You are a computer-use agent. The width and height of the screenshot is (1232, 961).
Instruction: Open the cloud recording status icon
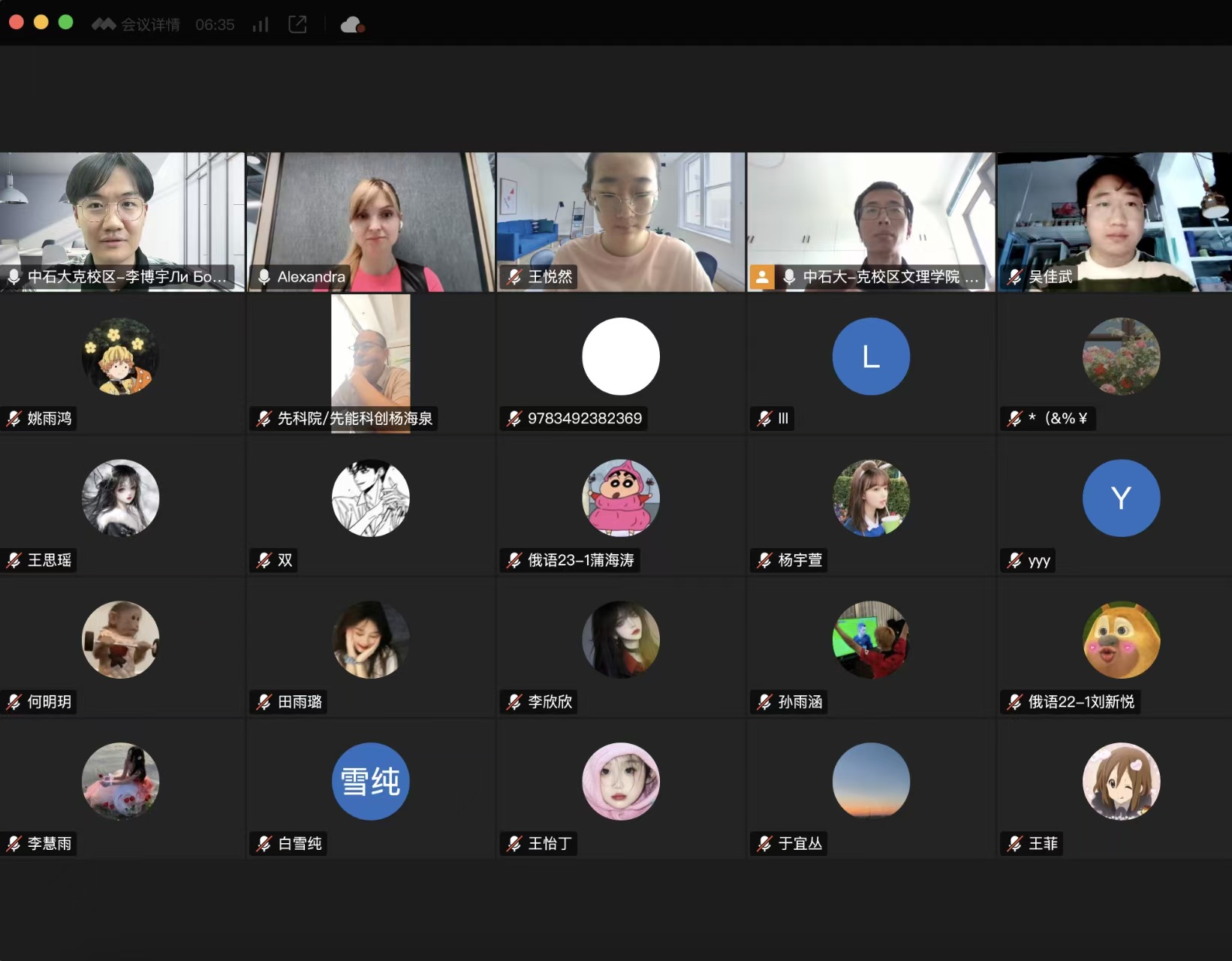(352, 25)
